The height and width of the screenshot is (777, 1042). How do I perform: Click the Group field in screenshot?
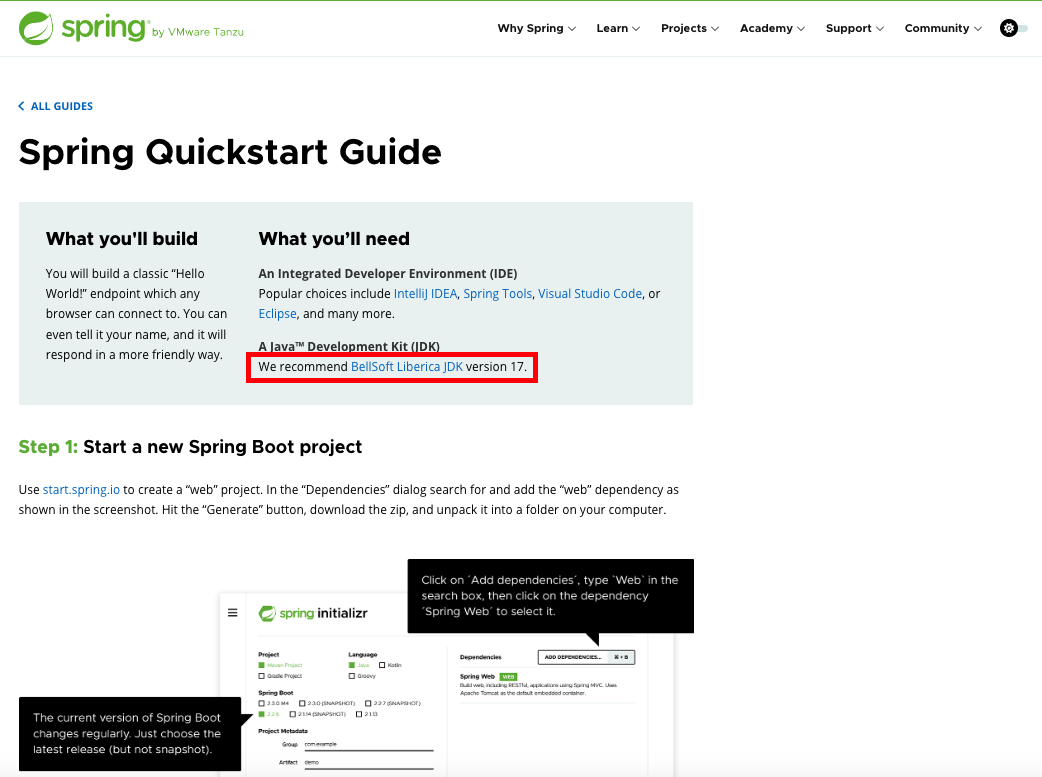point(369,745)
